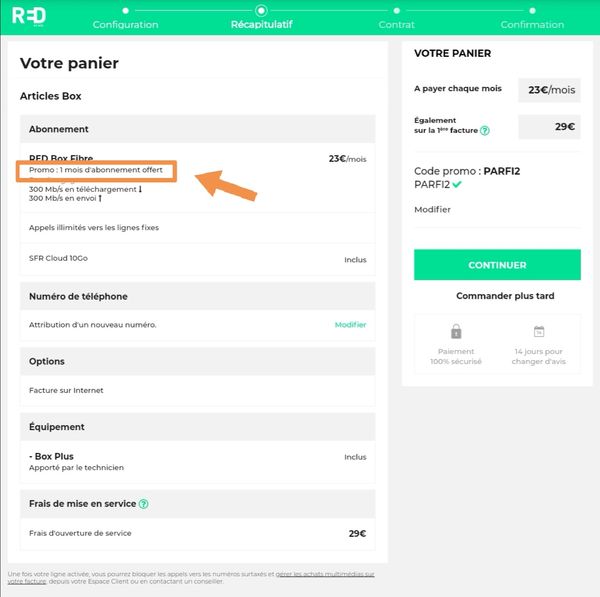600x597 pixels.
Task: Click the 14 jours calendar icon
Action: point(538,332)
